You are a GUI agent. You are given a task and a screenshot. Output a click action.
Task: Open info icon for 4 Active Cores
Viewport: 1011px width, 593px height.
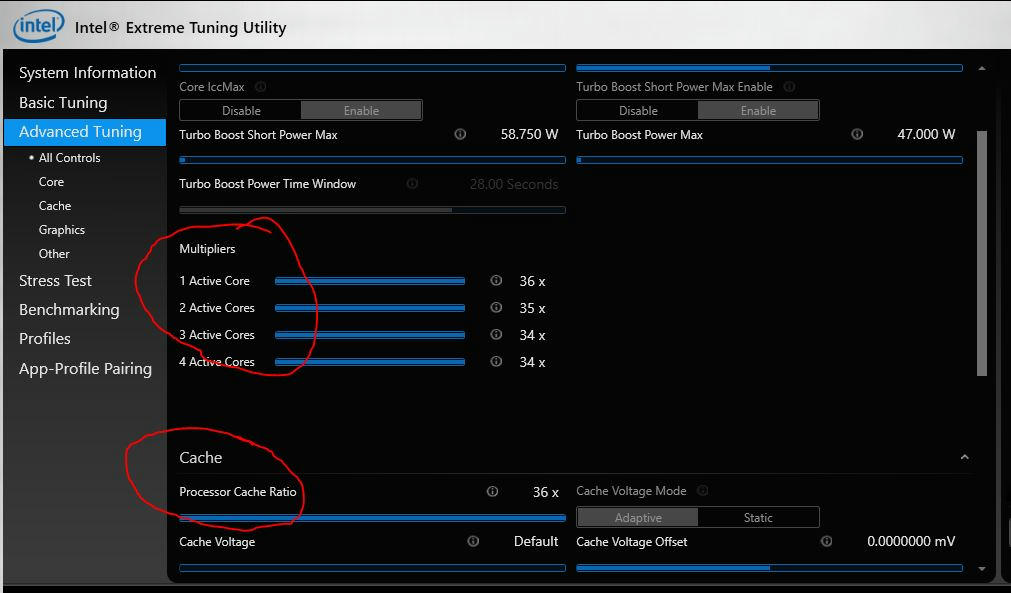pos(496,362)
